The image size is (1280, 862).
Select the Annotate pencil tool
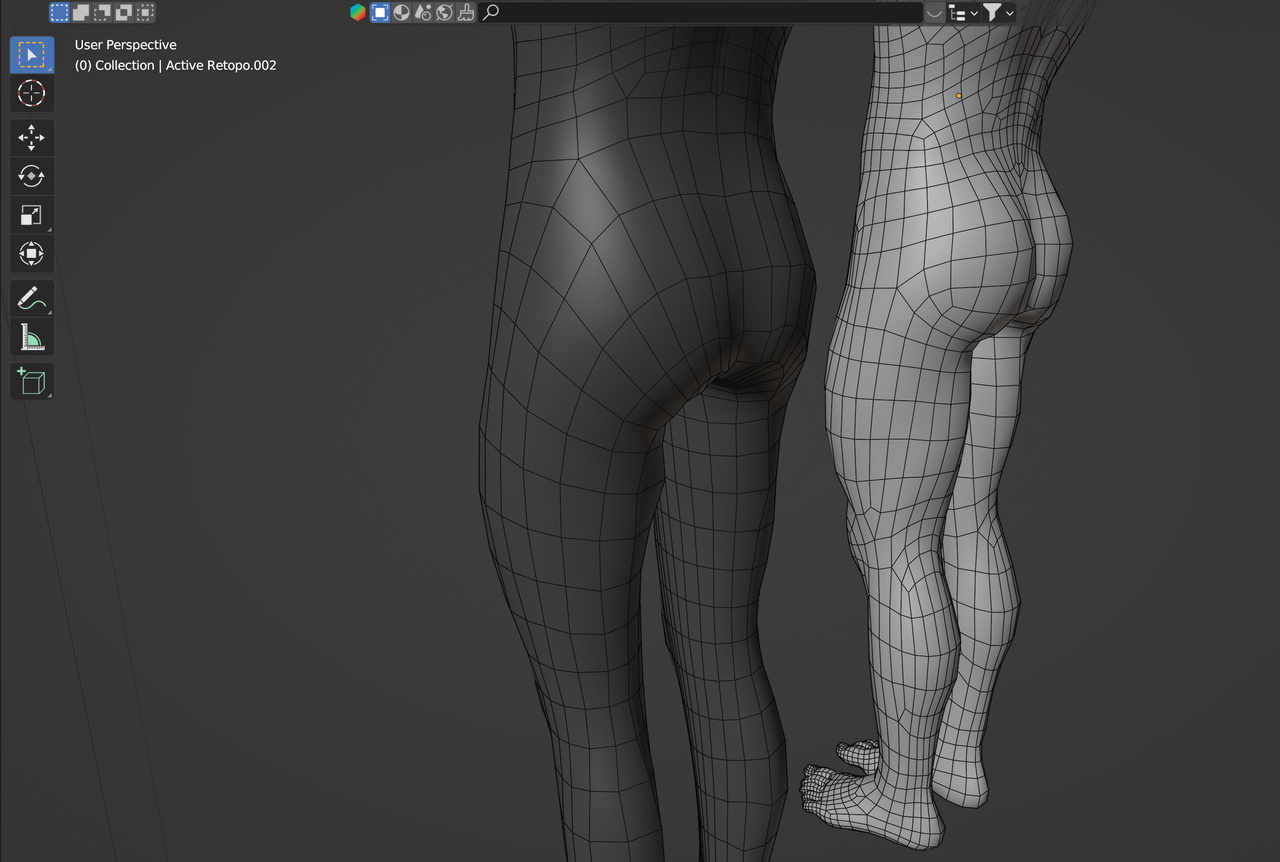tap(31, 298)
